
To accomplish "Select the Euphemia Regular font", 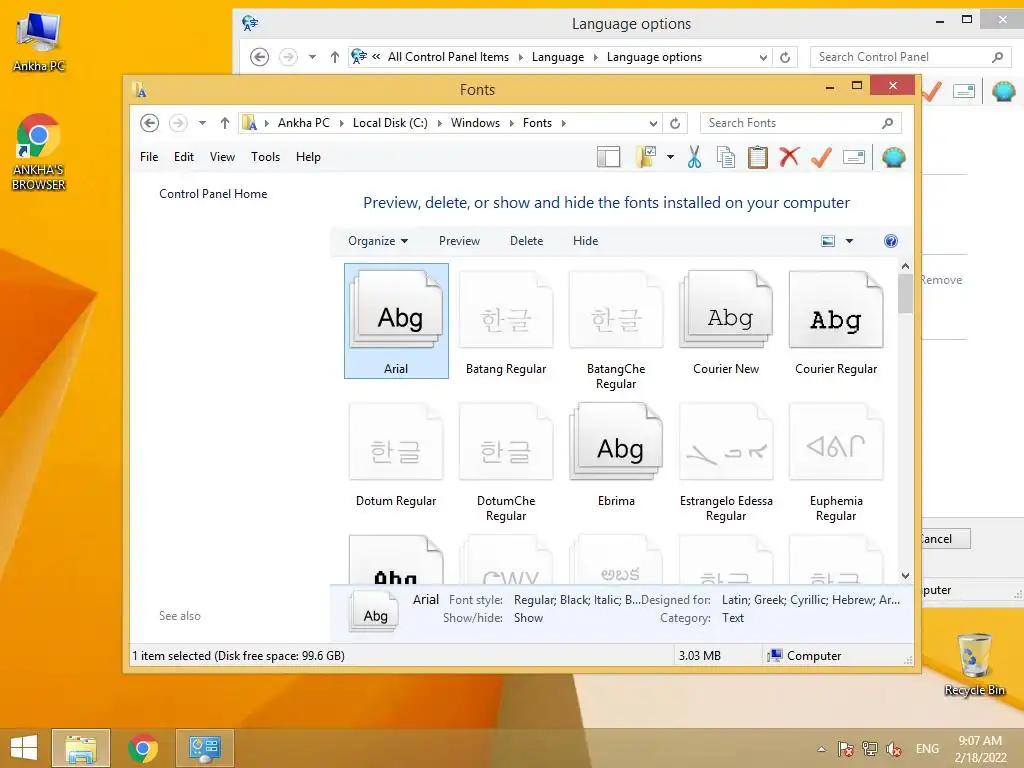I will point(836,461).
